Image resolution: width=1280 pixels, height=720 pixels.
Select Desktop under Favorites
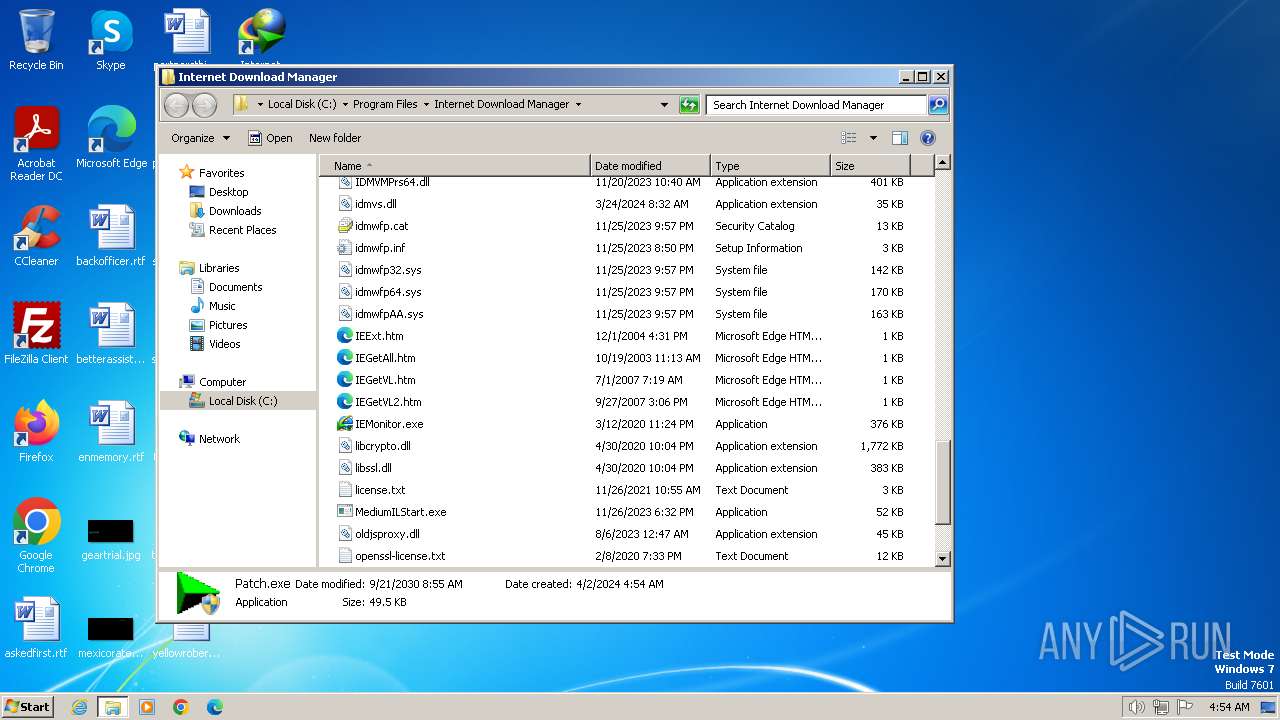228,192
